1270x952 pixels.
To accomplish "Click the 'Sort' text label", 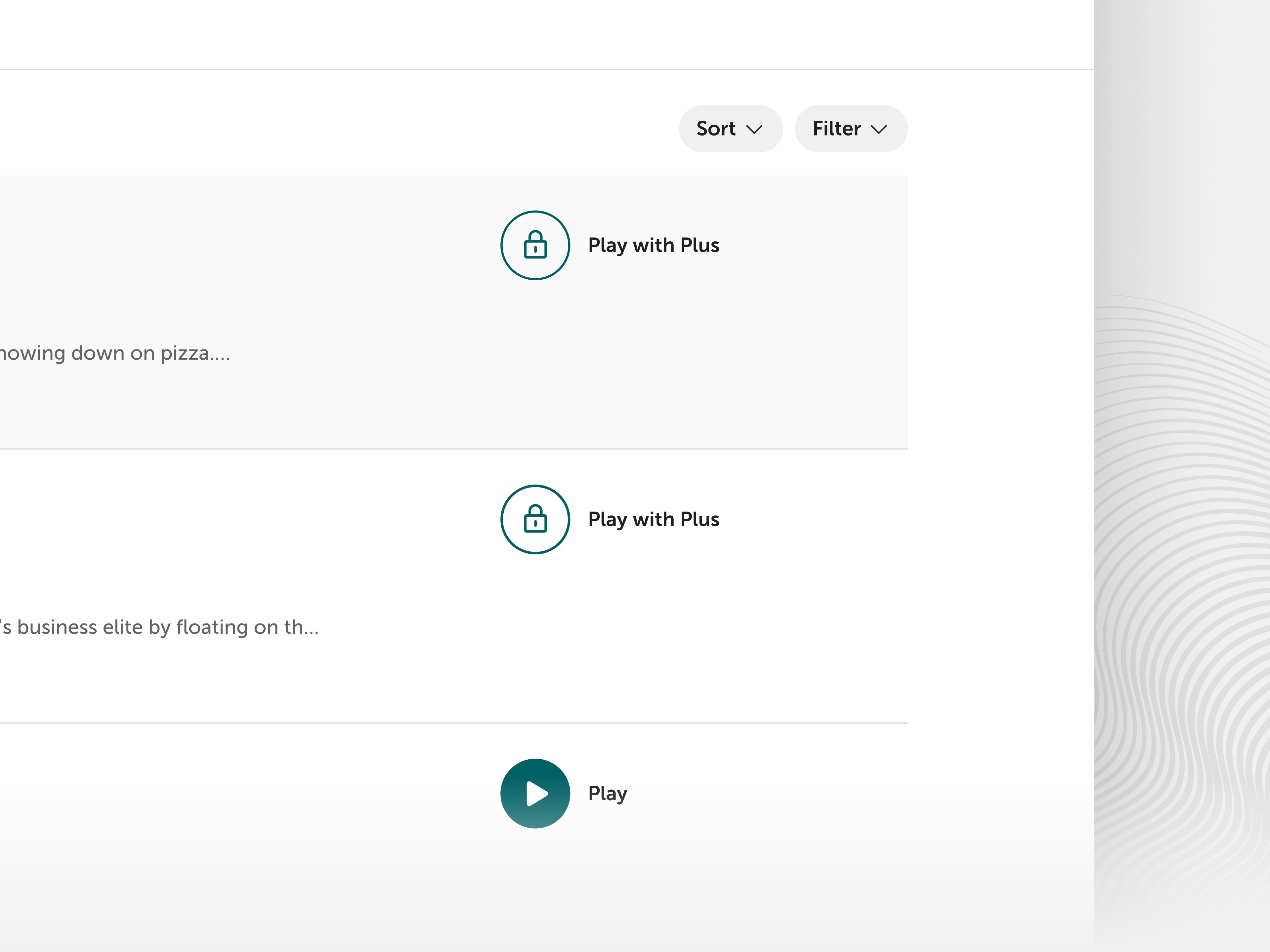I will (x=715, y=129).
